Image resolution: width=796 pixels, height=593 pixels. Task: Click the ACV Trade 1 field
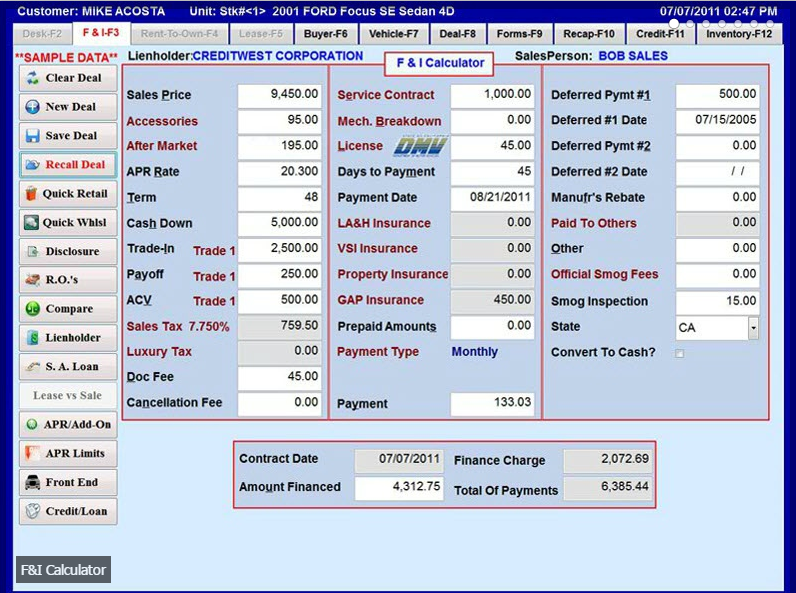coord(280,300)
